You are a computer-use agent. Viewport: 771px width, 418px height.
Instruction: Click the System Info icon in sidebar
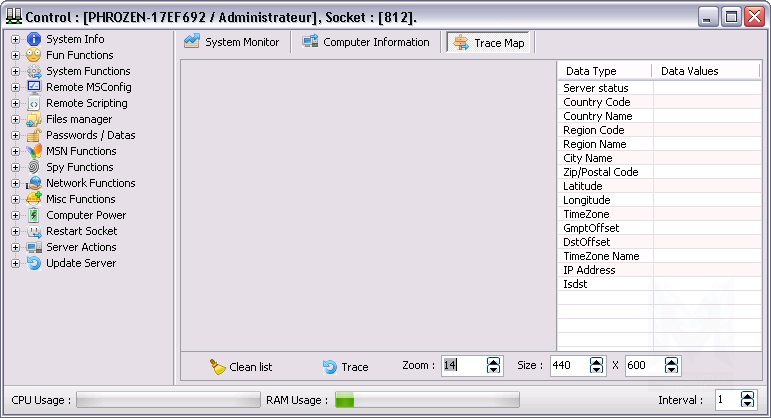[34, 39]
